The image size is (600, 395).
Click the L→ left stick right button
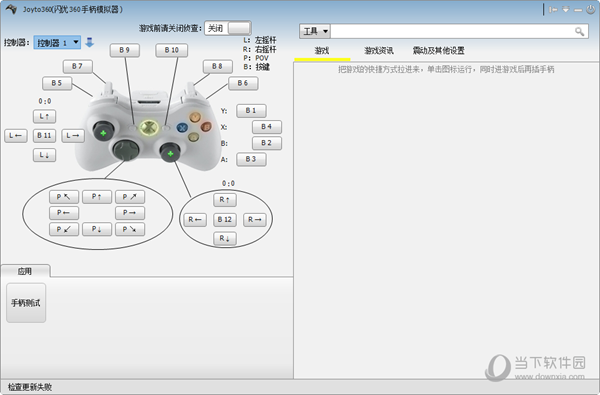click(73, 135)
